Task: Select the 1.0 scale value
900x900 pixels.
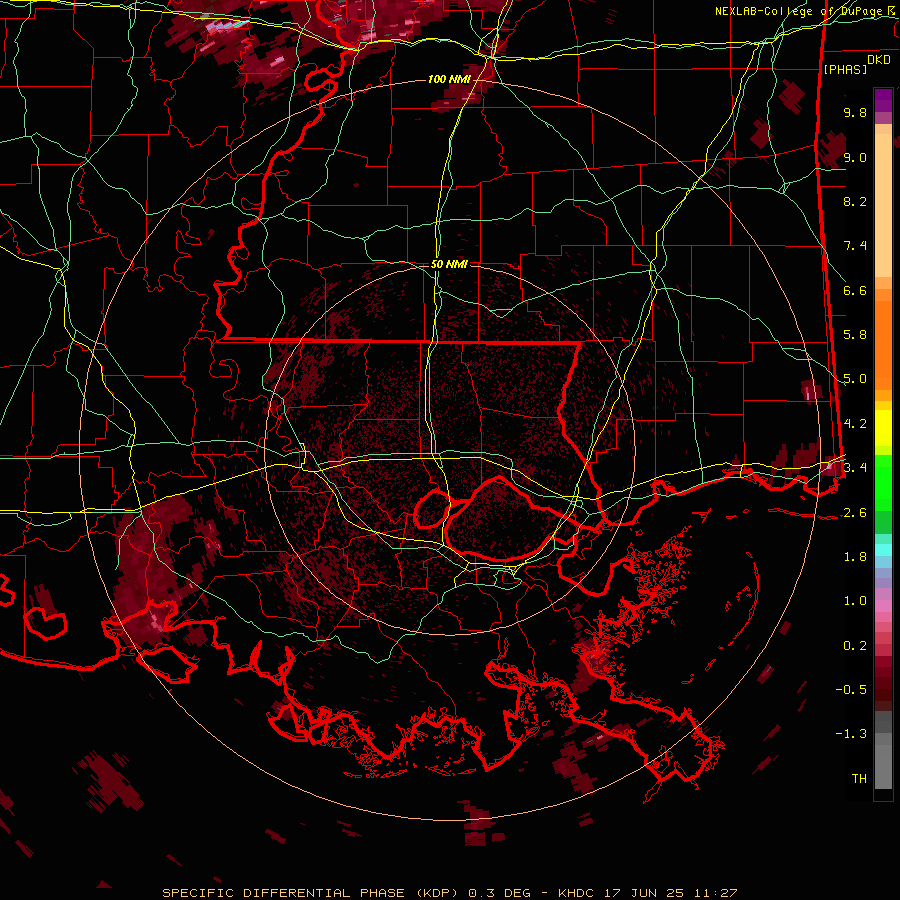Action: point(855,601)
